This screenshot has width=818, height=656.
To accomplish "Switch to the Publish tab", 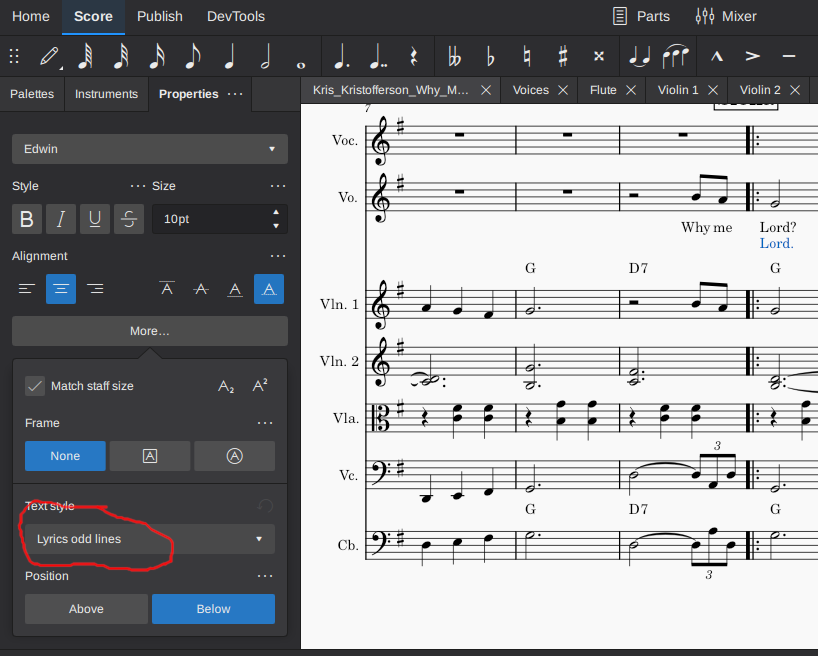I will pos(159,16).
